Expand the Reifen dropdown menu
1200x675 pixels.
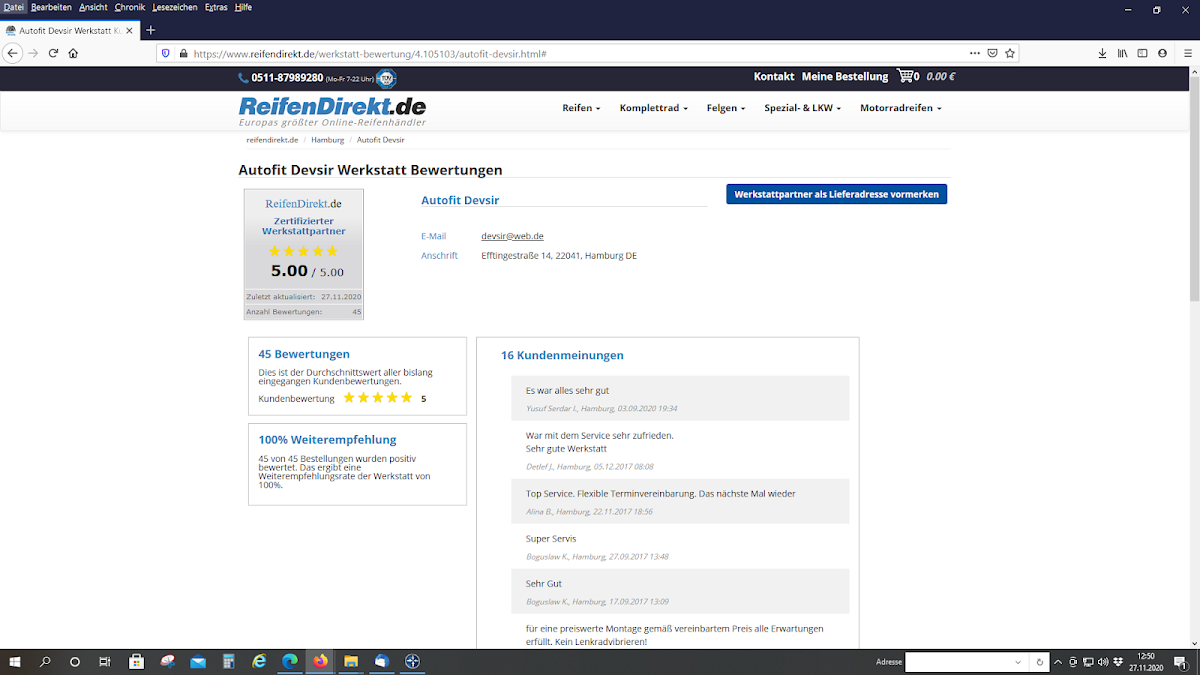coord(581,108)
